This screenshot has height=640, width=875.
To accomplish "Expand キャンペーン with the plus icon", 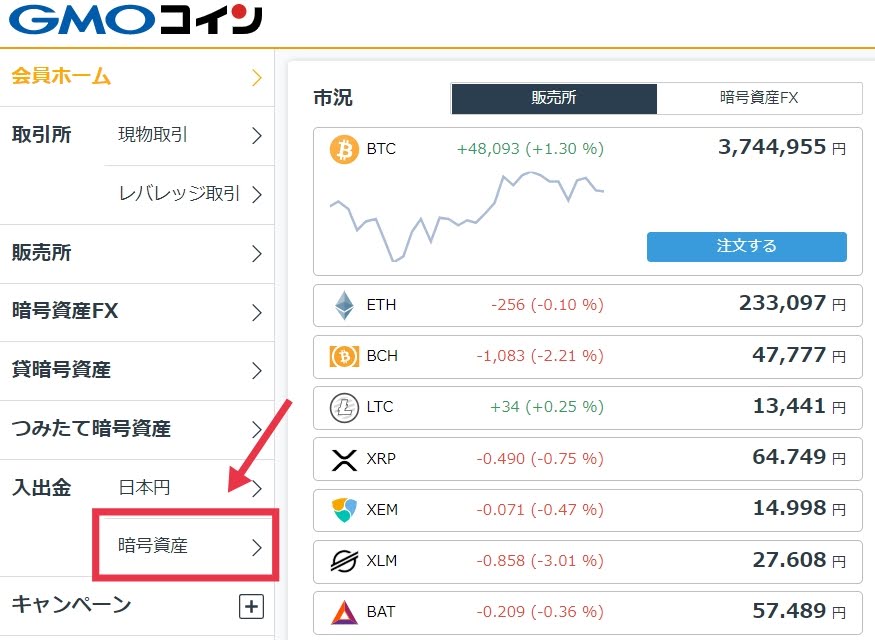I will tap(252, 607).
